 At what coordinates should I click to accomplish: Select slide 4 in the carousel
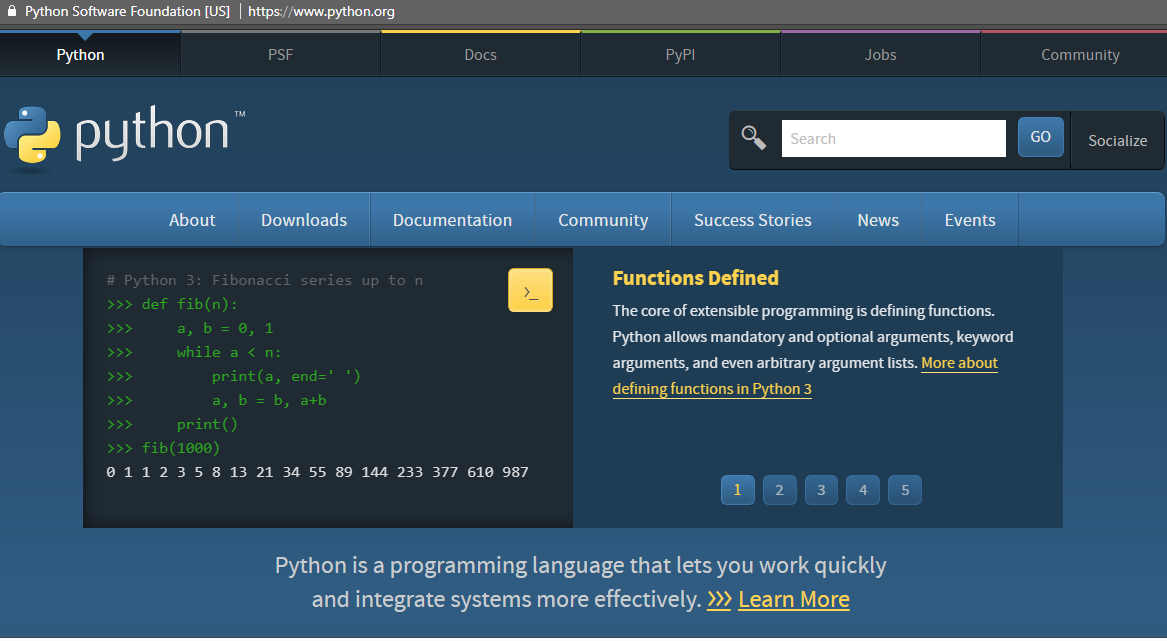863,490
